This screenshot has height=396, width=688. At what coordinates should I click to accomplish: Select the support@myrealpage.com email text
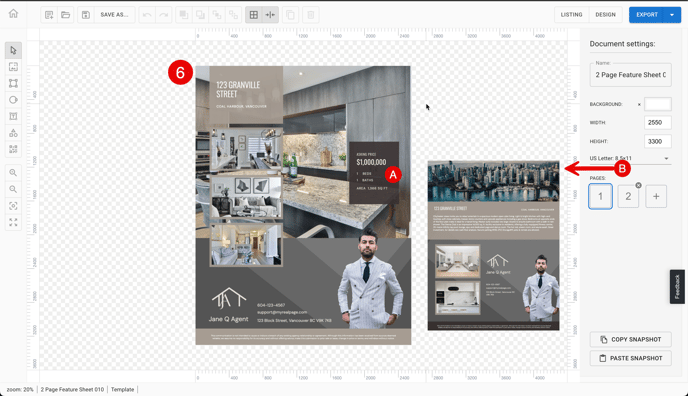[x=282, y=312]
